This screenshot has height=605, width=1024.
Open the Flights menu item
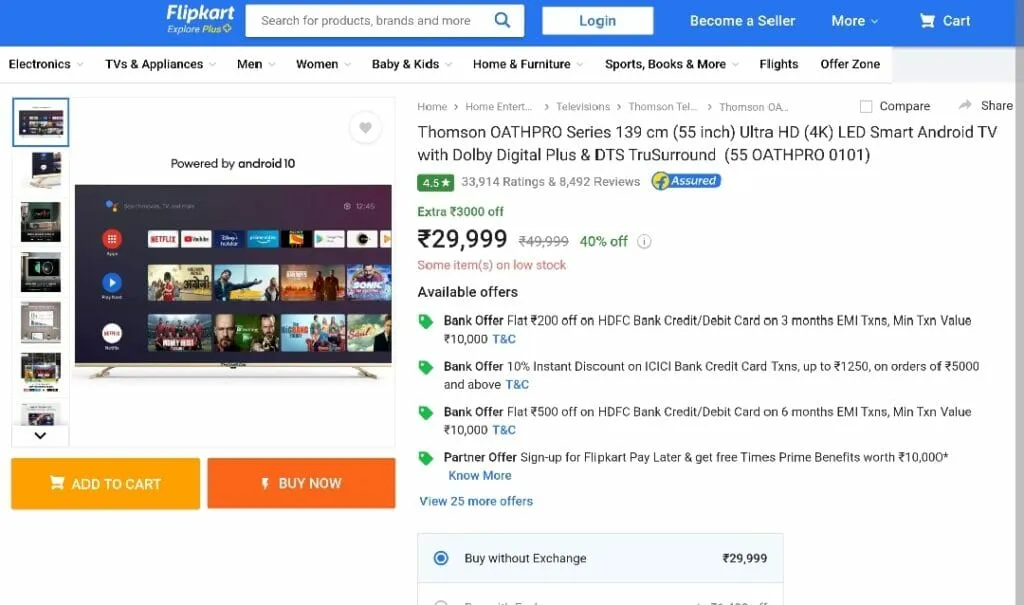(778, 64)
